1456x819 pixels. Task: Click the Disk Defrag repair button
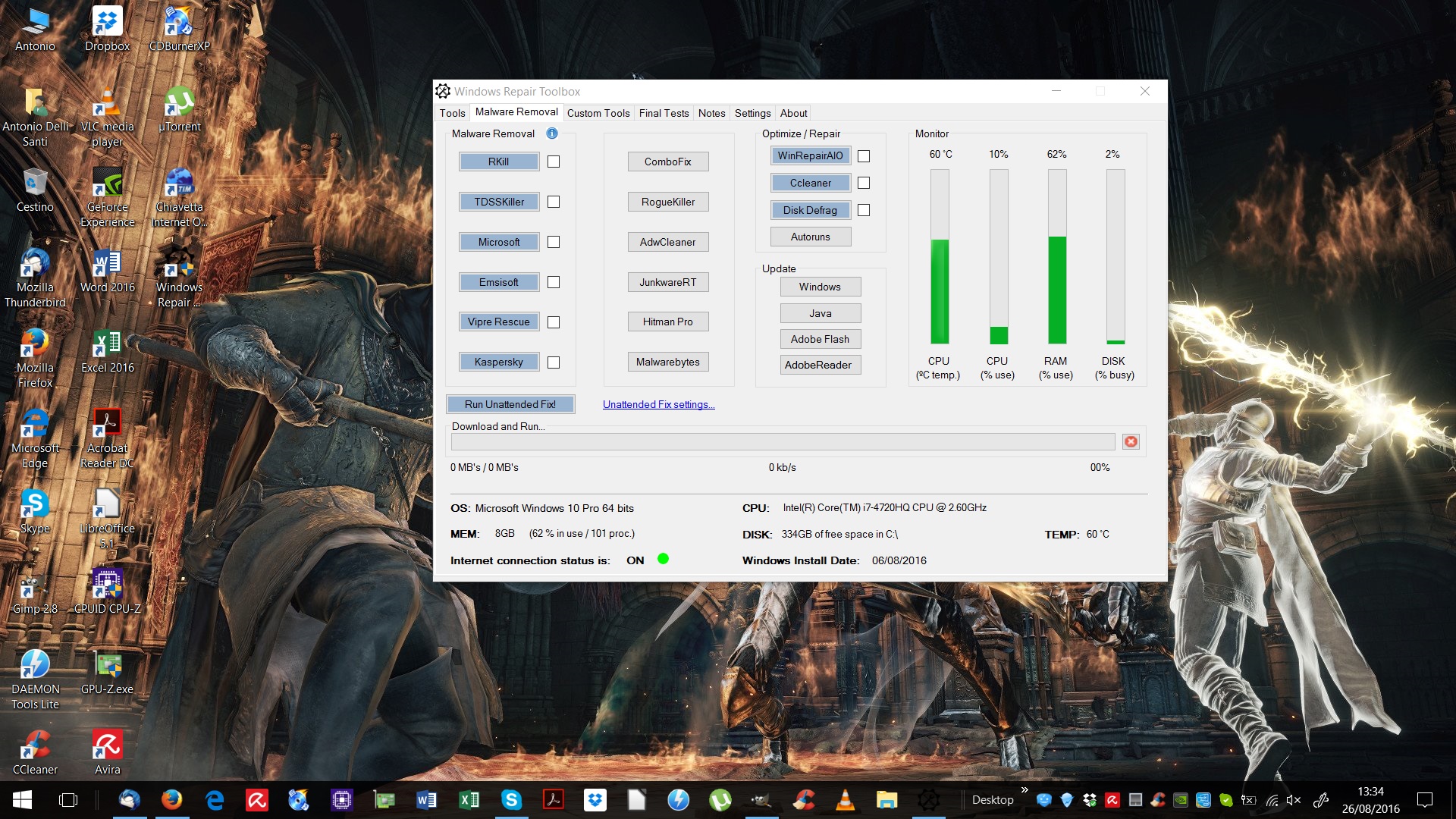pyautogui.click(x=811, y=210)
